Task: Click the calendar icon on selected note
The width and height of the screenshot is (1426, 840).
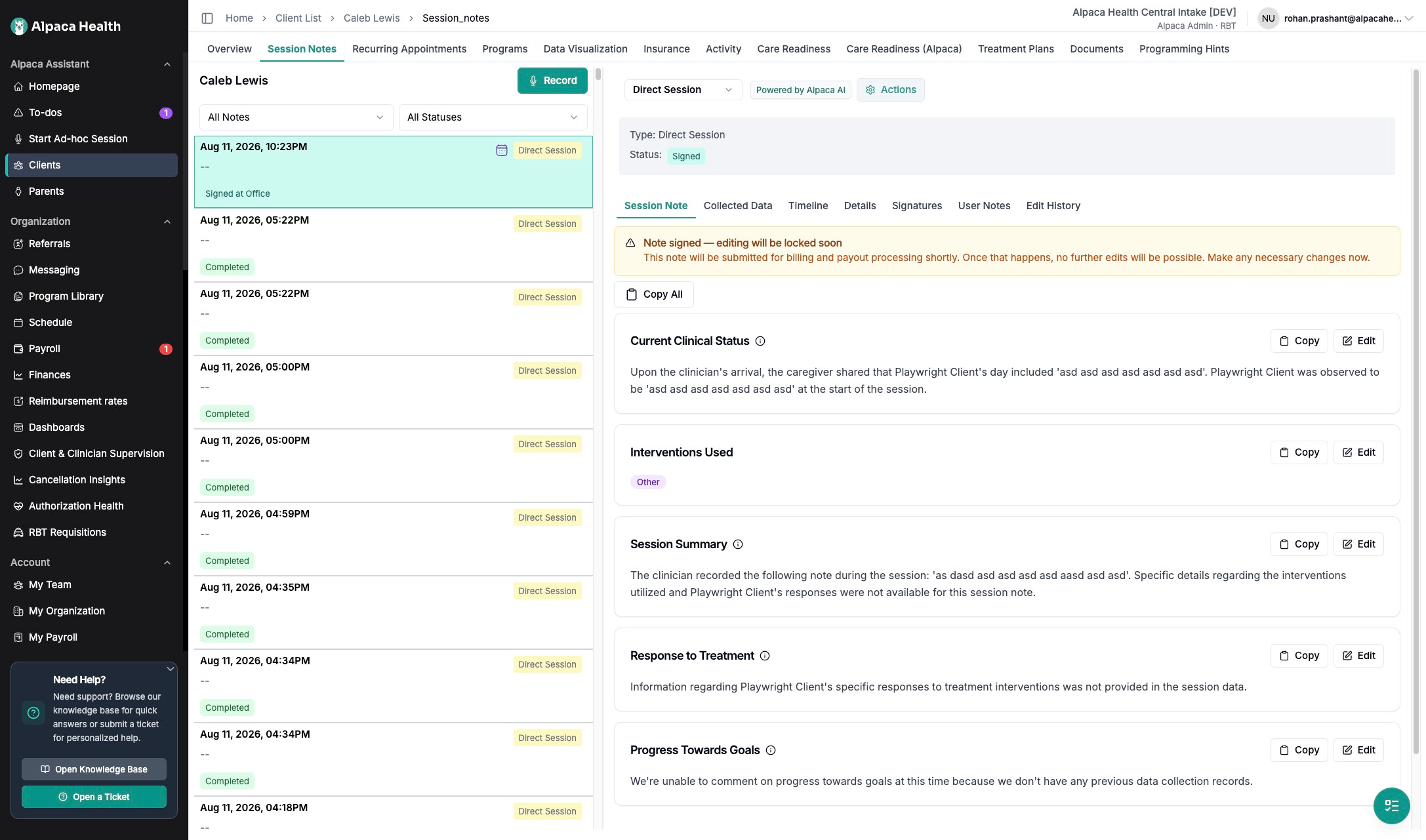Action: 502,150
